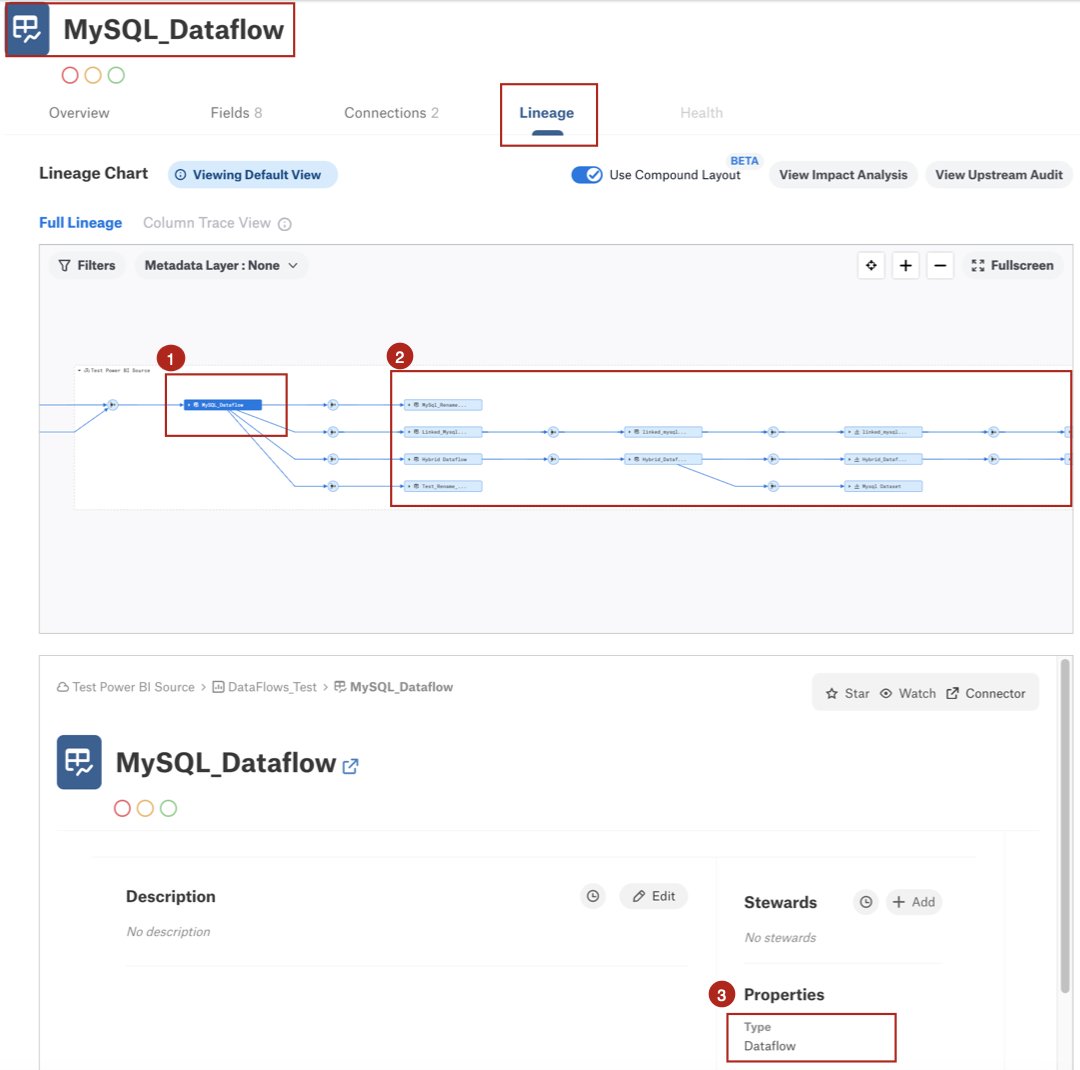Click the Description history clock icon

click(x=593, y=896)
